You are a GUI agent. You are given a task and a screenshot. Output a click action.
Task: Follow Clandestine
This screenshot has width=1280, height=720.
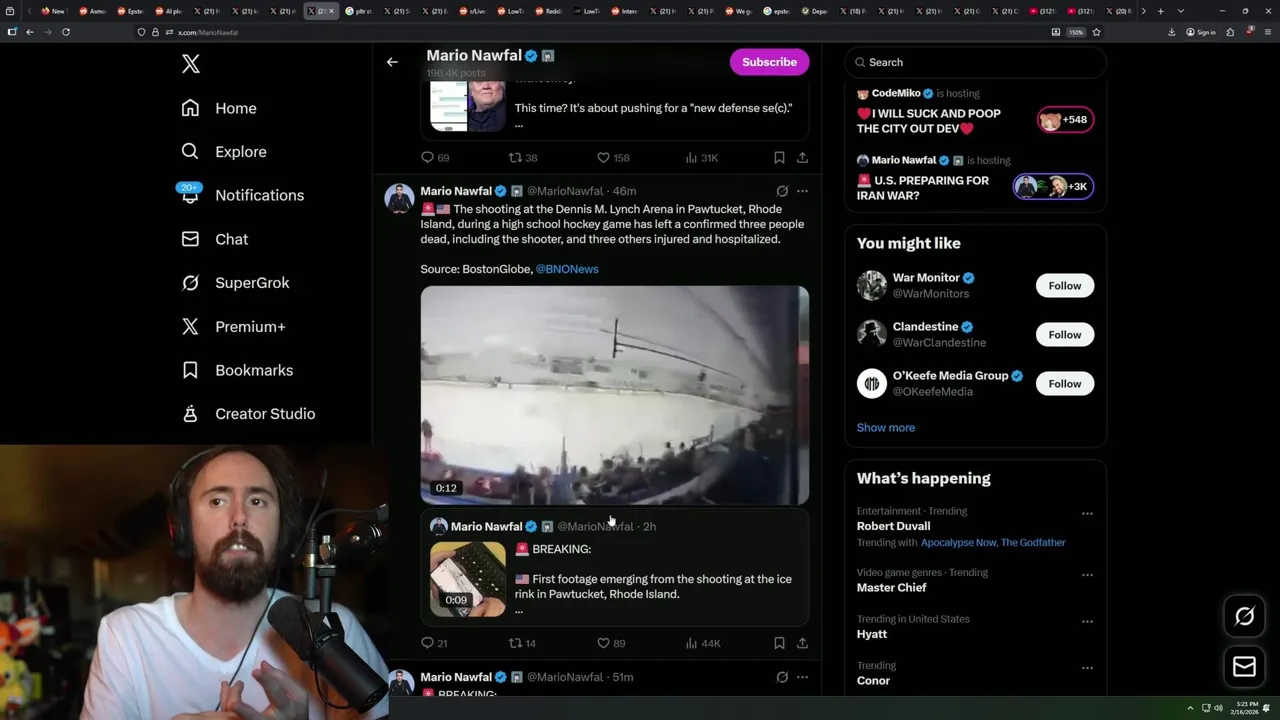point(1064,335)
